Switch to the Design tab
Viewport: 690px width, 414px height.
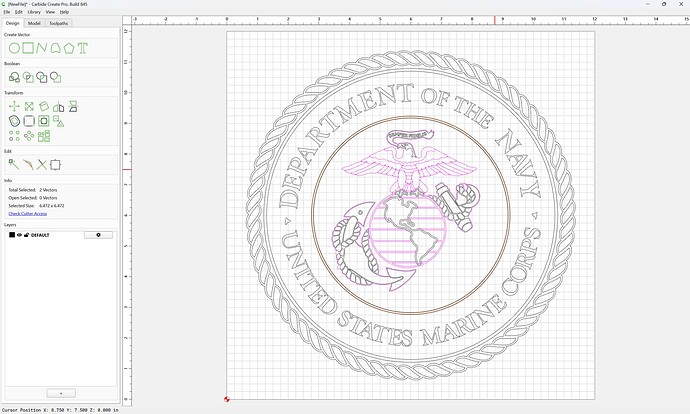(x=12, y=23)
